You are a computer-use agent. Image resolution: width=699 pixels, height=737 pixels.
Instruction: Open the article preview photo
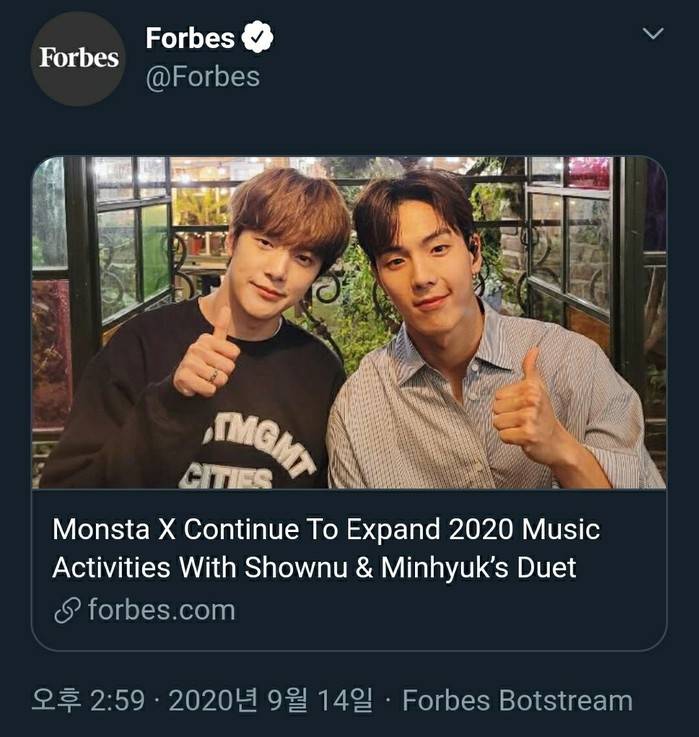pos(349,322)
